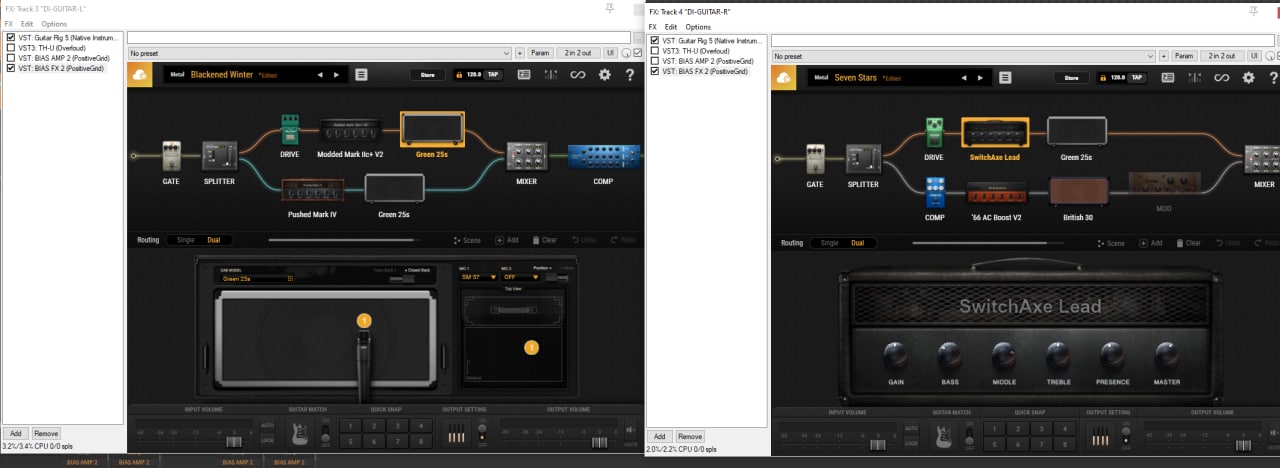Viewport: 1280px width, 468px height.
Task: Open ToneCloud in DI-GUITAR-R plugin window
Action: (784, 77)
